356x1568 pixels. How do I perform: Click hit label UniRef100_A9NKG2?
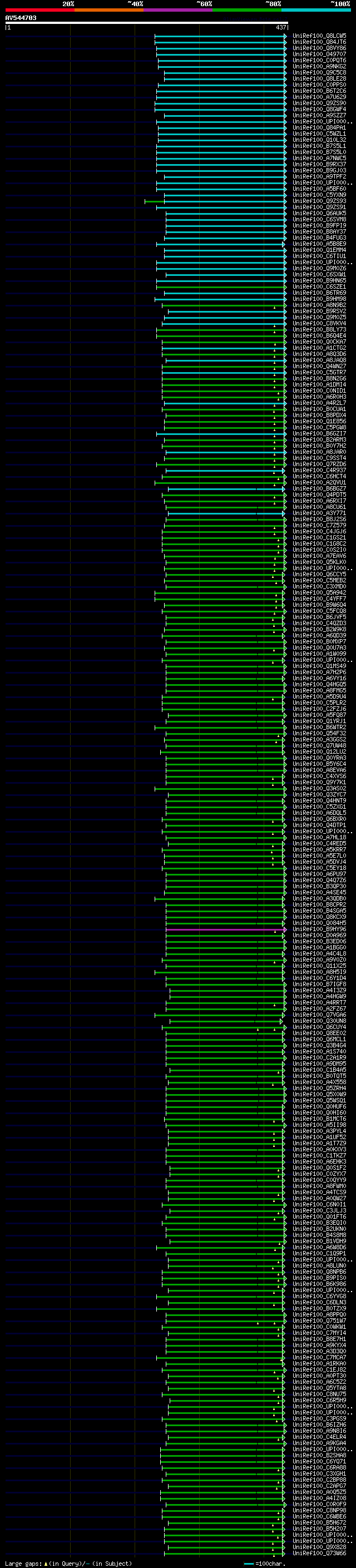tap(319, 66)
